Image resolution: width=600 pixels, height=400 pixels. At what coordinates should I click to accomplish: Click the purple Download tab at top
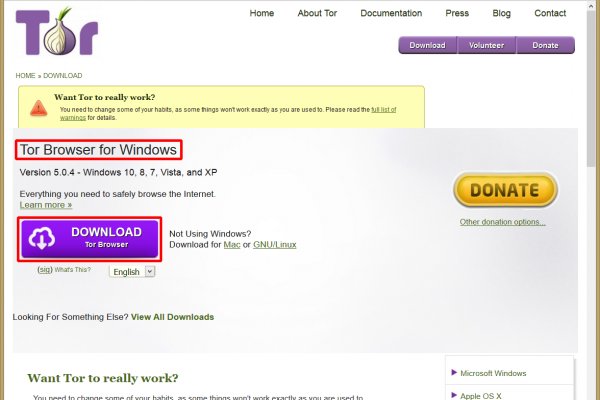(427, 45)
